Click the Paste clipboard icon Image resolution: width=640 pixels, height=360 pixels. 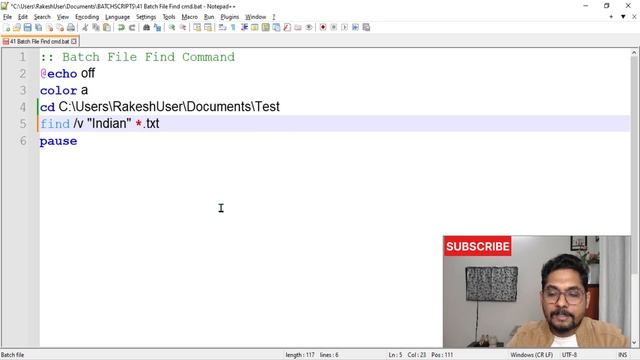(x=107, y=27)
